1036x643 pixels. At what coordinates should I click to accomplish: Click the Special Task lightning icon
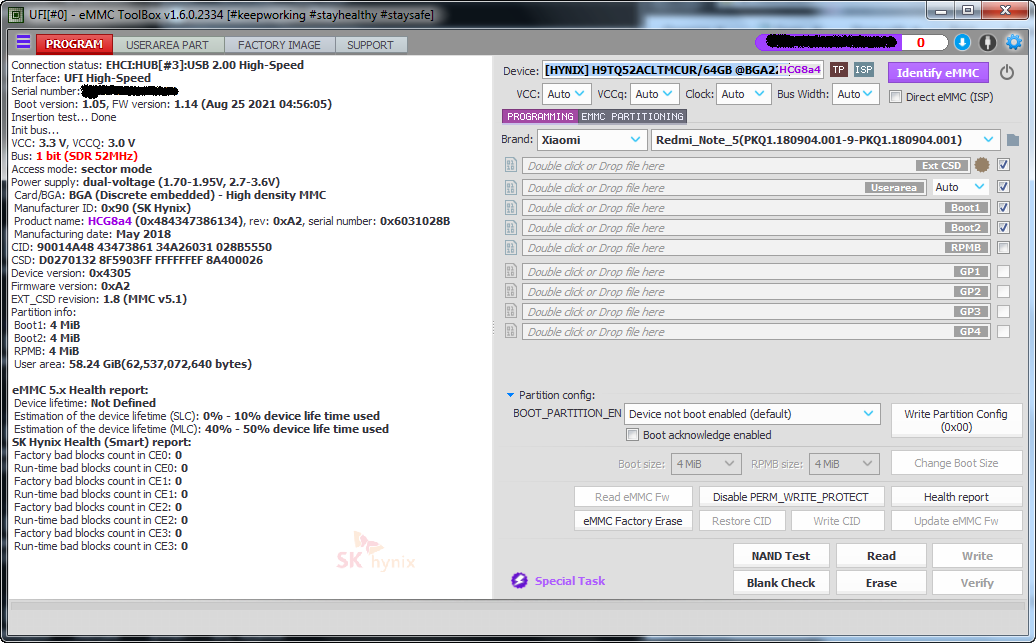click(x=519, y=580)
